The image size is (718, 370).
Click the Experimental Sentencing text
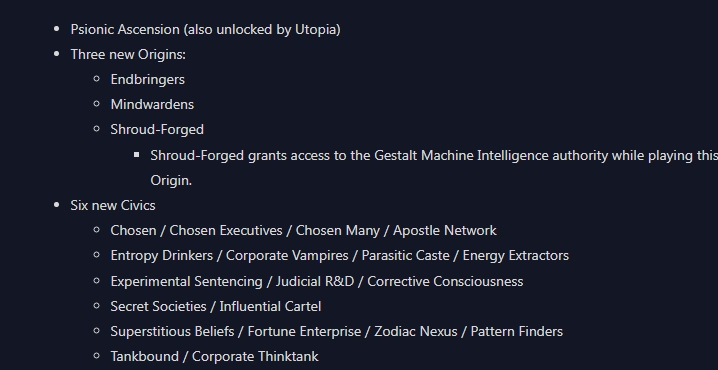tap(186, 281)
